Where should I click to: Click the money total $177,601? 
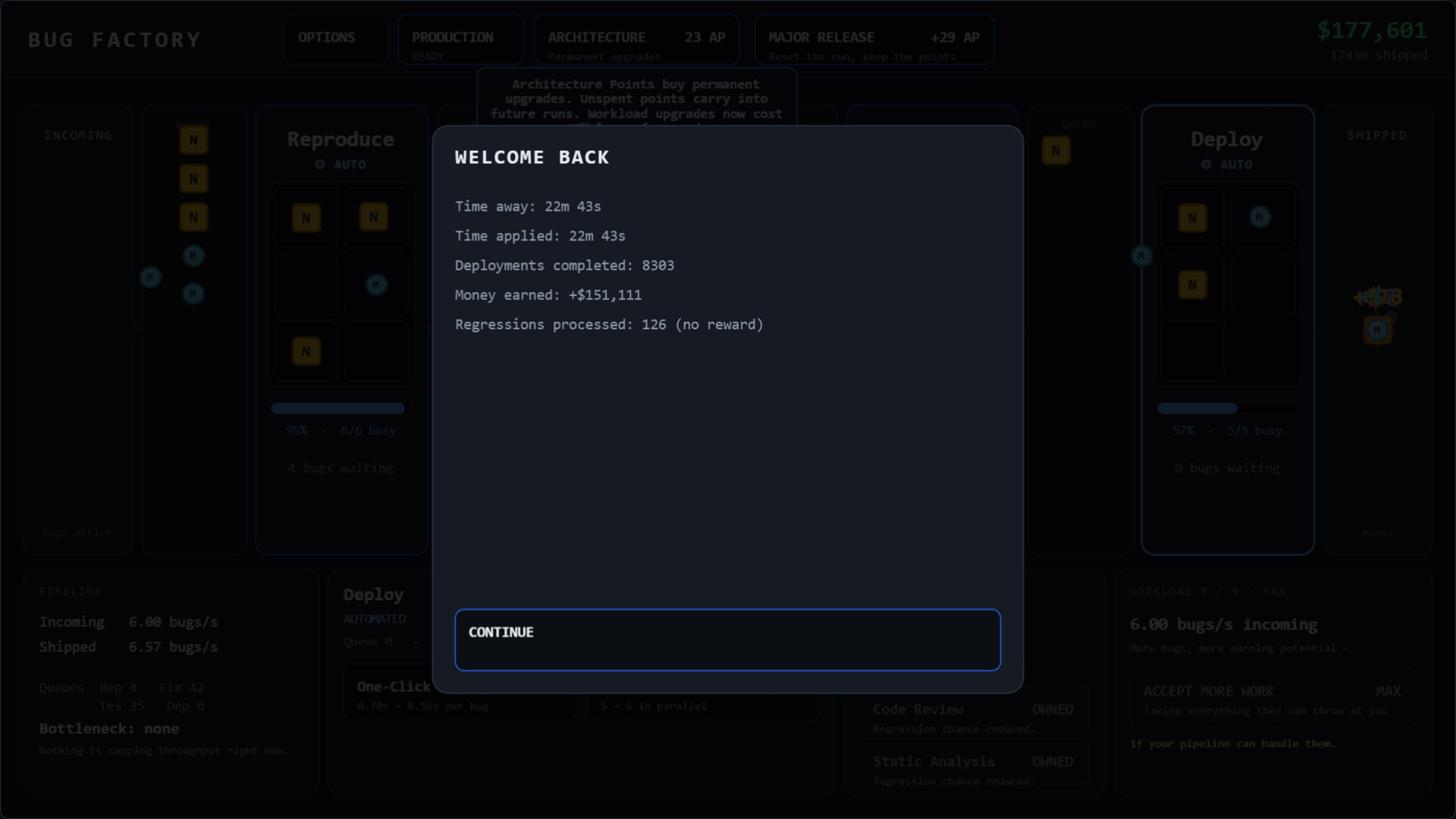1371,30
